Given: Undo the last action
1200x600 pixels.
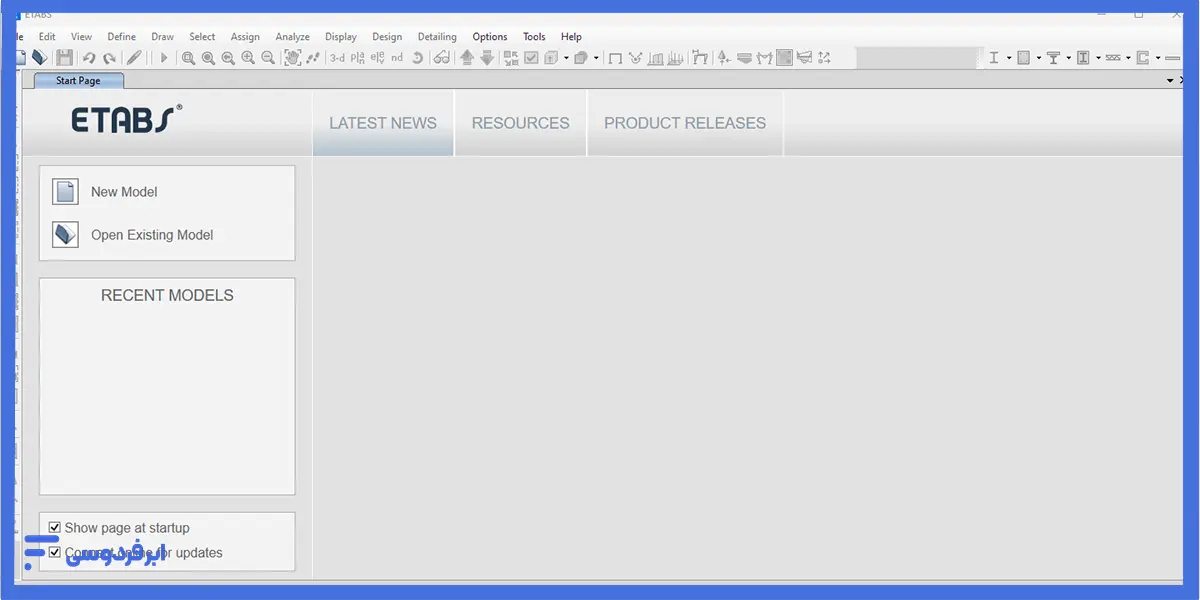Looking at the screenshot, I should (89, 58).
